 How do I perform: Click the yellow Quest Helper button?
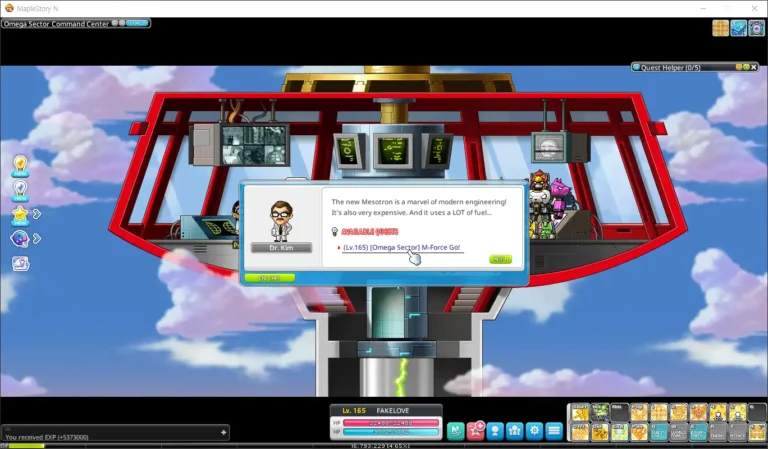tap(739, 67)
